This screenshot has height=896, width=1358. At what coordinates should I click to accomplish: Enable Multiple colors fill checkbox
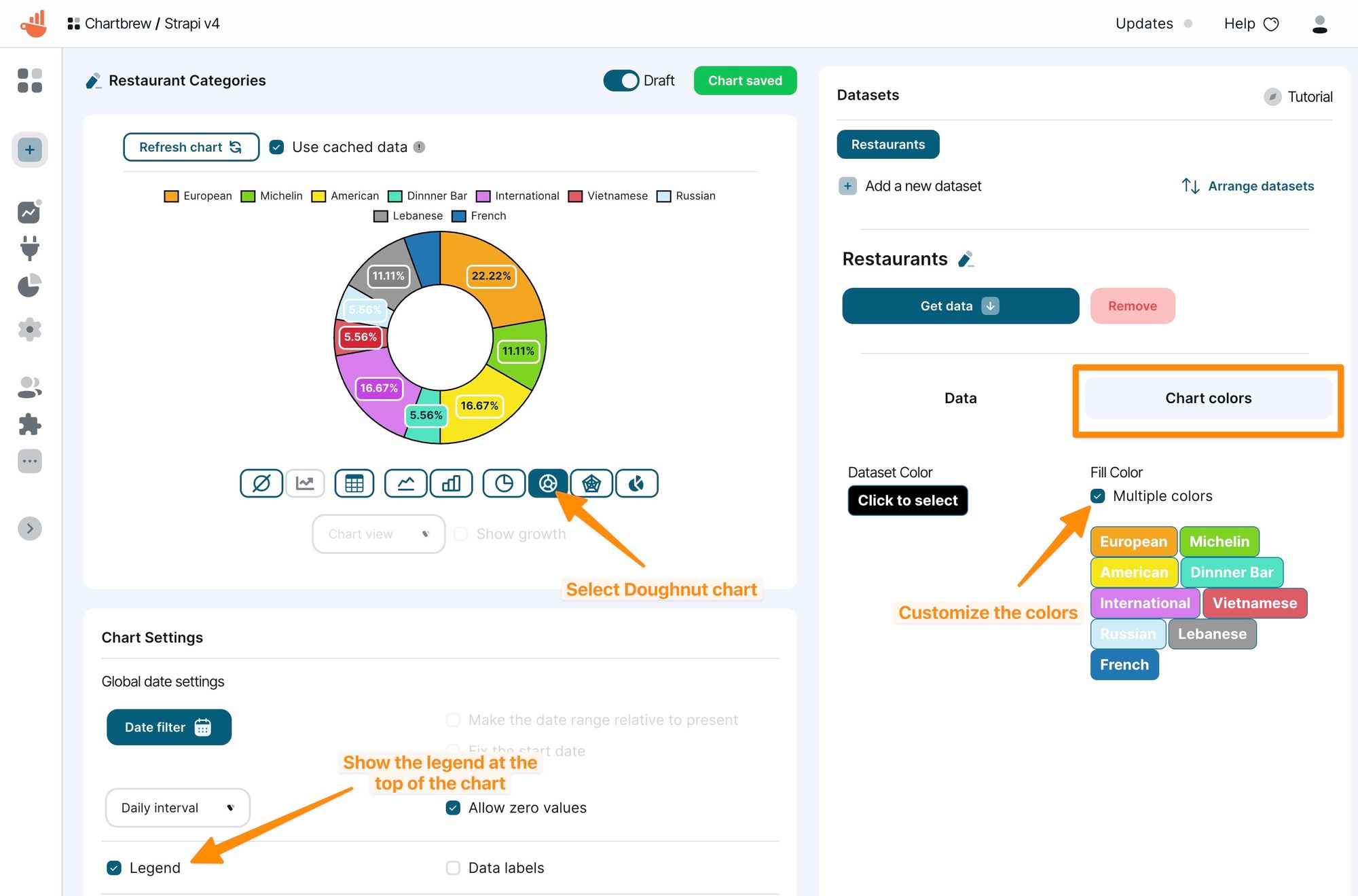pyautogui.click(x=1097, y=495)
